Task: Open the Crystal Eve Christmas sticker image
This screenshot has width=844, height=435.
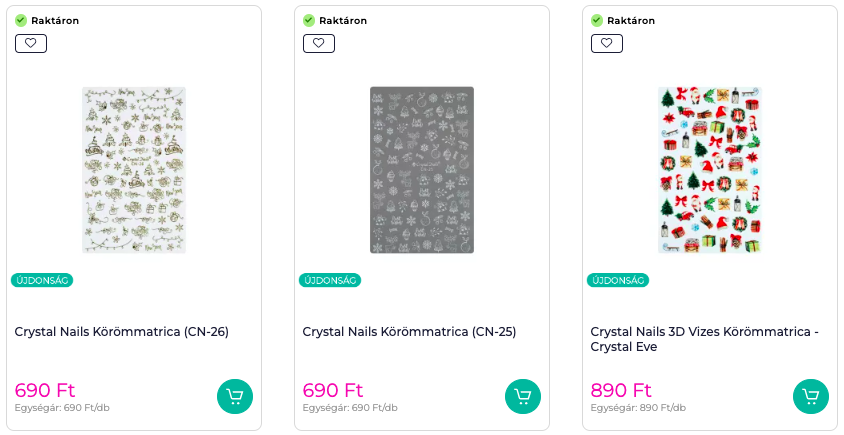Action: (x=710, y=169)
